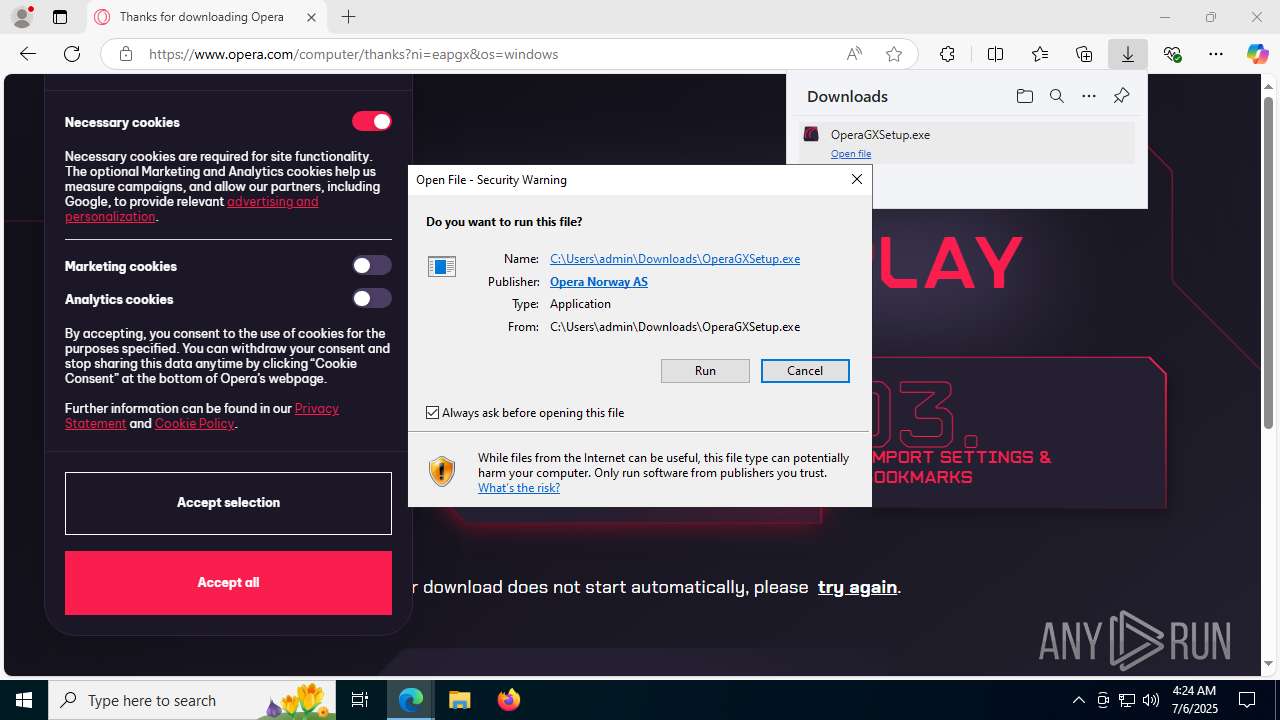Click the file path name link
This screenshot has width=1280, height=720.
point(675,259)
